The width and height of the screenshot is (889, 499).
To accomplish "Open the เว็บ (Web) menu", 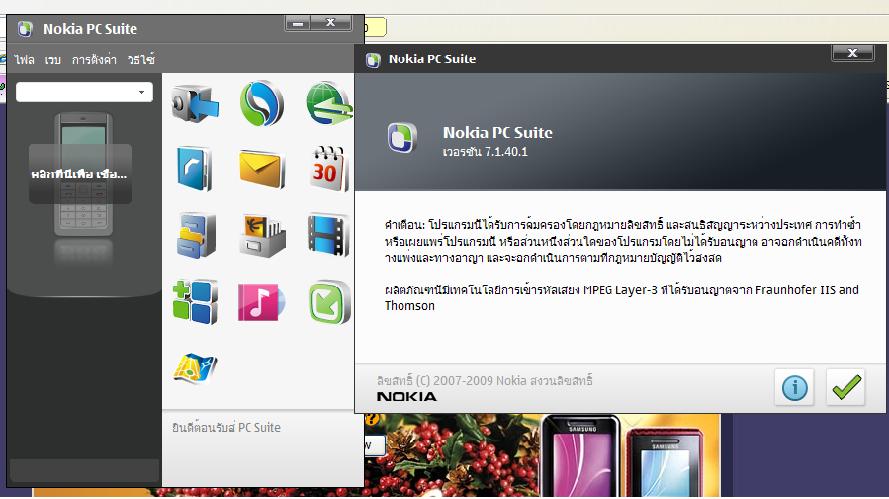I will pyautogui.click(x=53, y=60).
